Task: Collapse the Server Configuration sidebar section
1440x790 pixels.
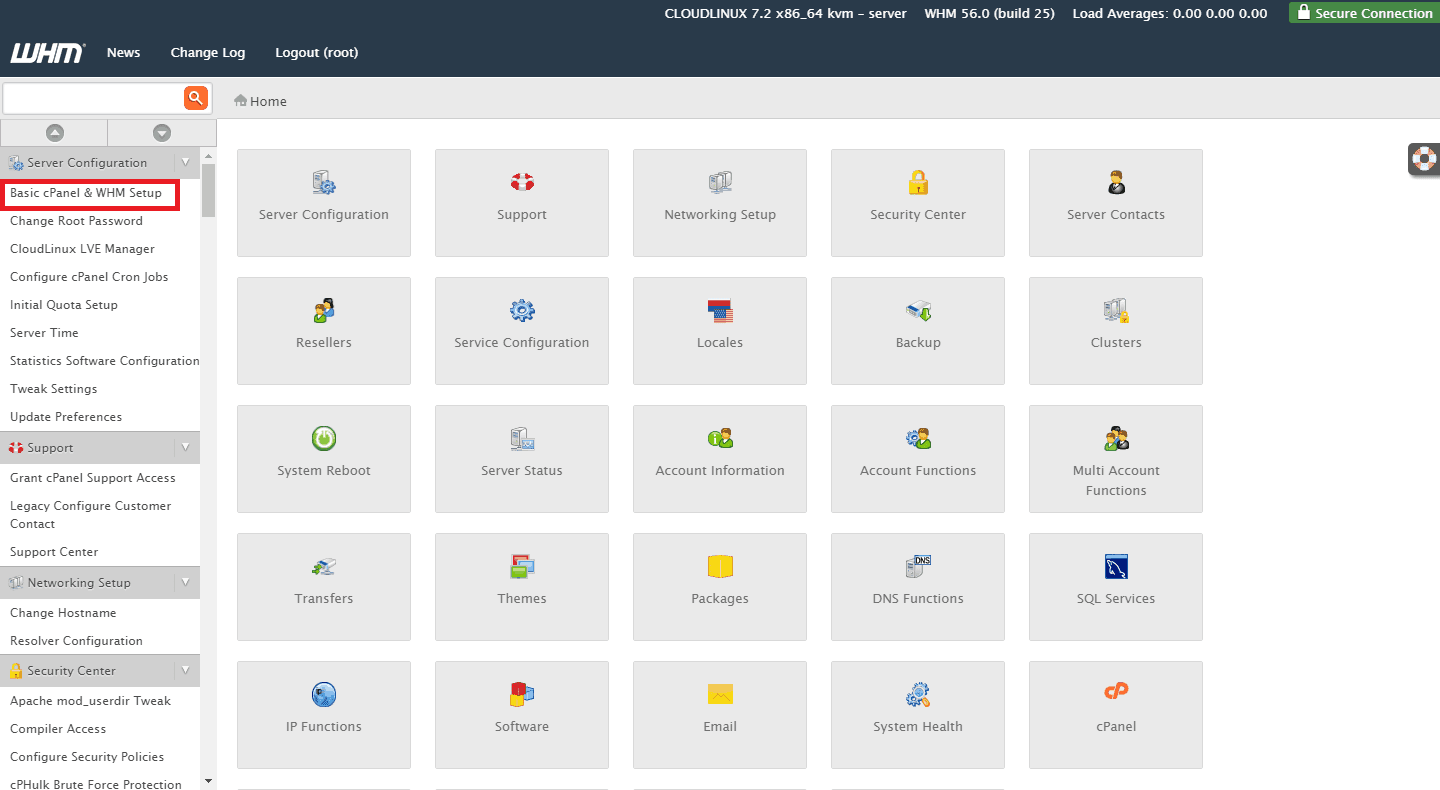Action: [185, 162]
